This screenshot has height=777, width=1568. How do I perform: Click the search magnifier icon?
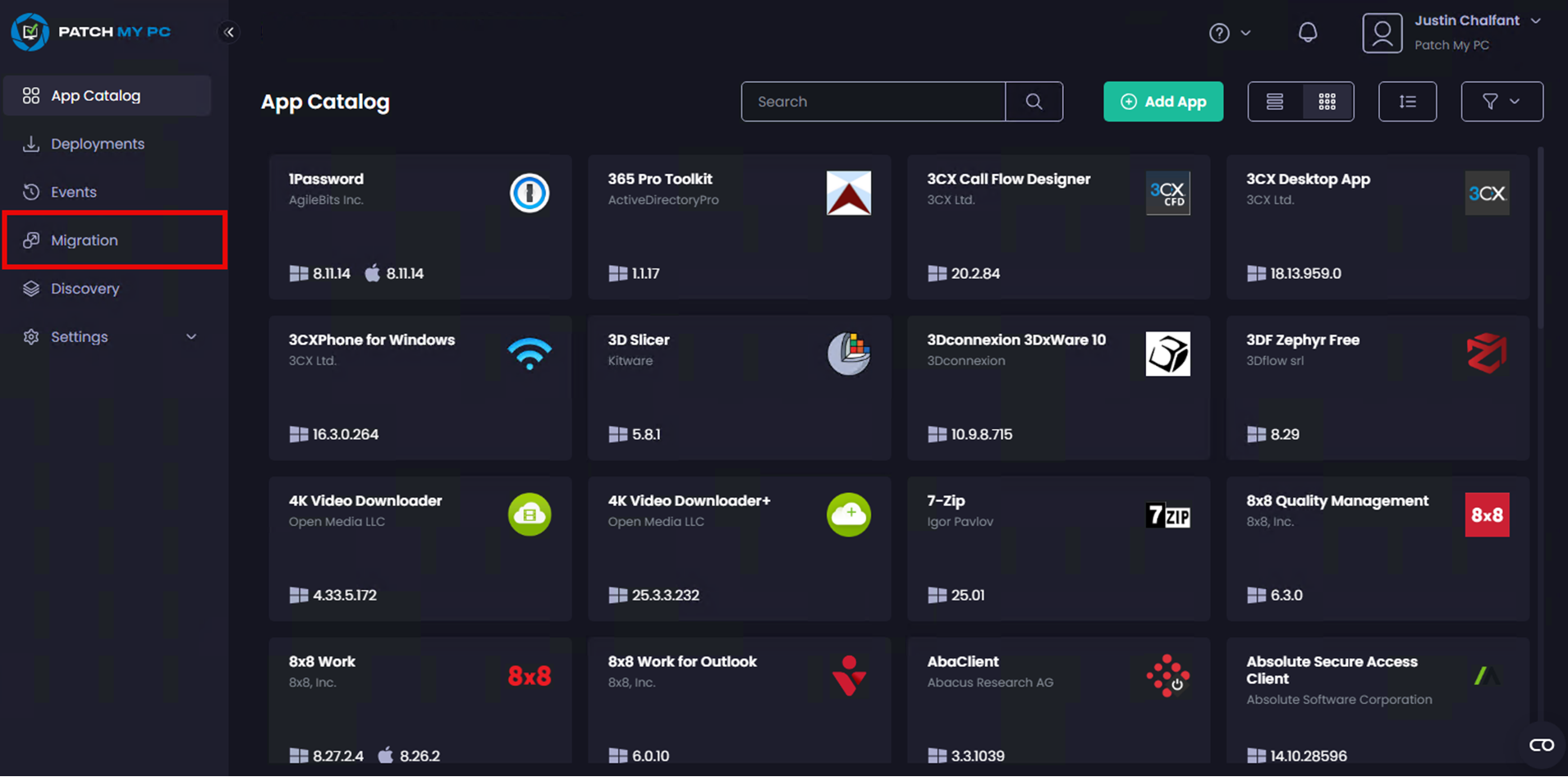(1034, 102)
